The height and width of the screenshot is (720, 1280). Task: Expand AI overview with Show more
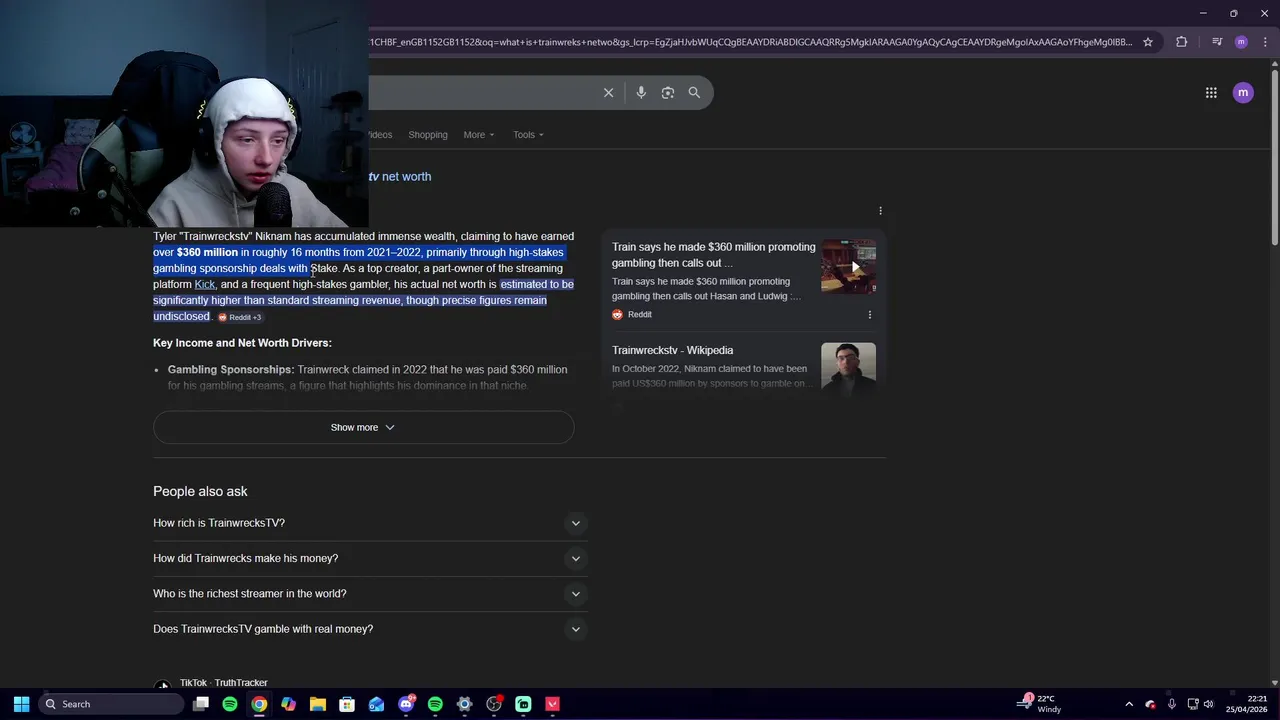(x=363, y=427)
